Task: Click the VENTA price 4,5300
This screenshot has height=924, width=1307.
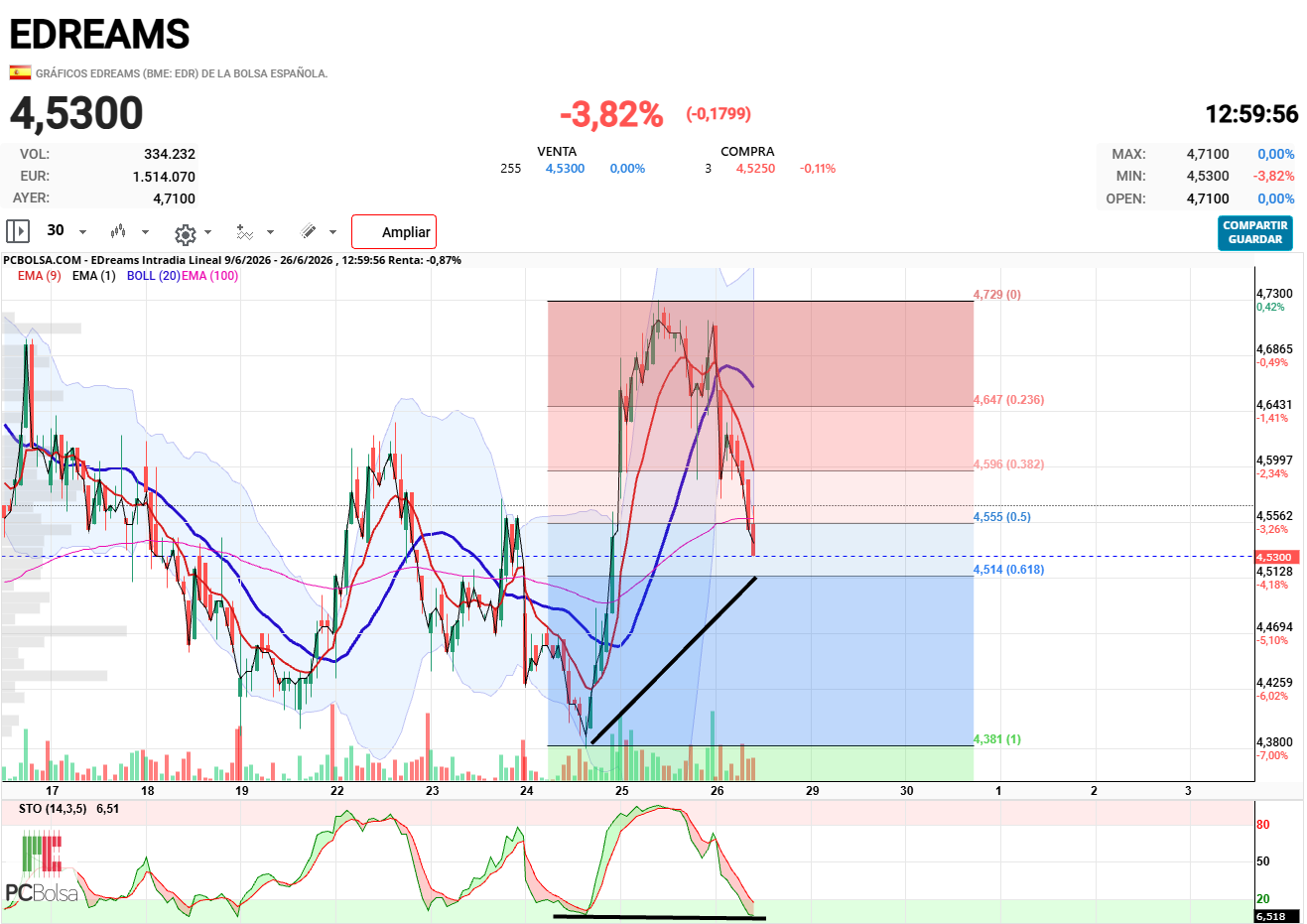Action: [565, 169]
